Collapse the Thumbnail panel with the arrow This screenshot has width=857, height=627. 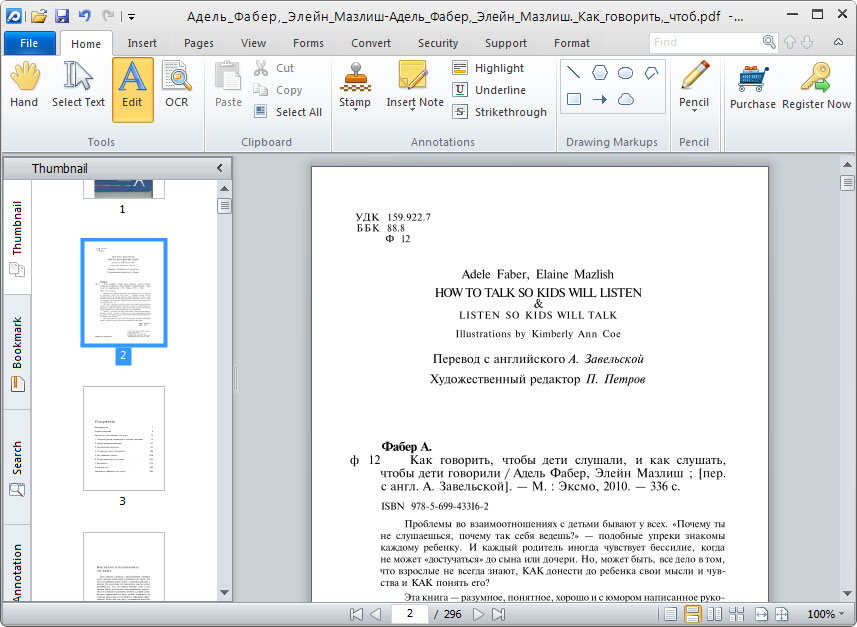pyautogui.click(x=220, y=168)
